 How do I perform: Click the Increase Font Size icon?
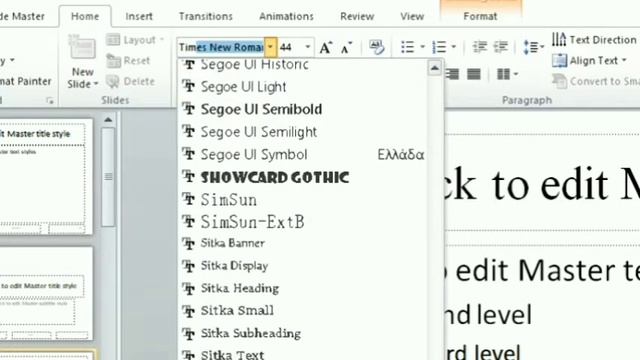coord(325,48)
